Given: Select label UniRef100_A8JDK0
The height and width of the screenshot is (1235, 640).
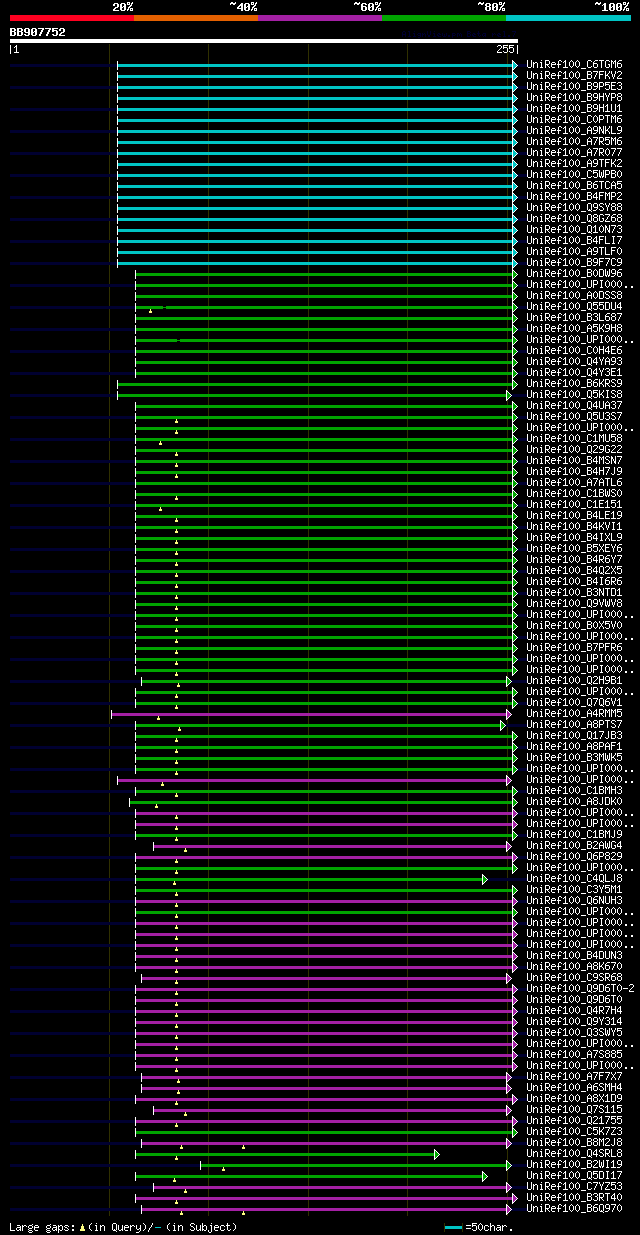Looking at the screenshot, I should (x=574, y=801).
